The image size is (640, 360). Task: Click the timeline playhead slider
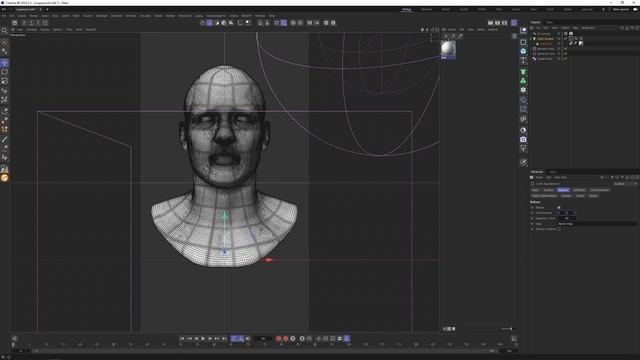coord(13,345)
